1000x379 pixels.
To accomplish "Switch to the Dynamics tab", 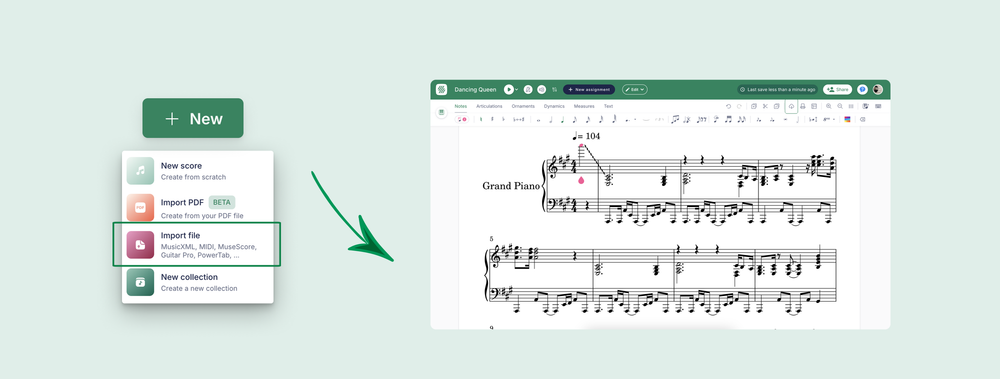I will (x=554, y=106).
